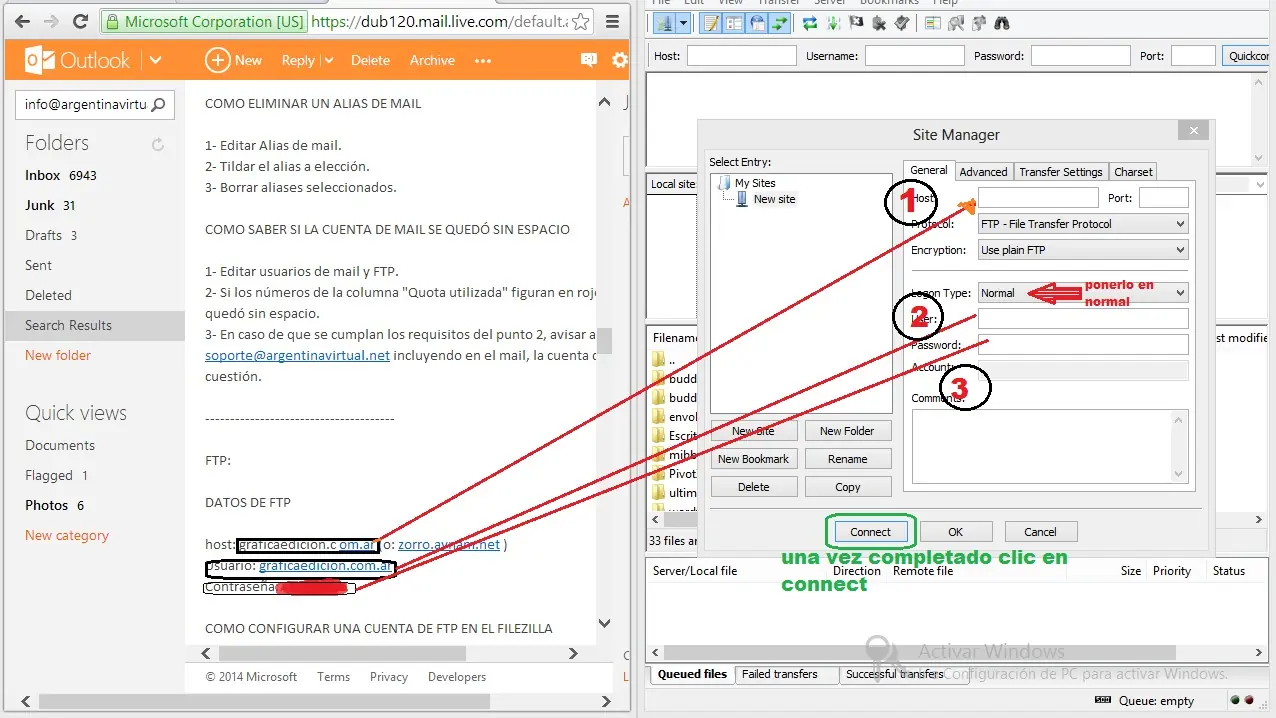Open Outlook messaging chat icon
The width and height of the screenshot is (1276, 718).
(x=589, y=60)
